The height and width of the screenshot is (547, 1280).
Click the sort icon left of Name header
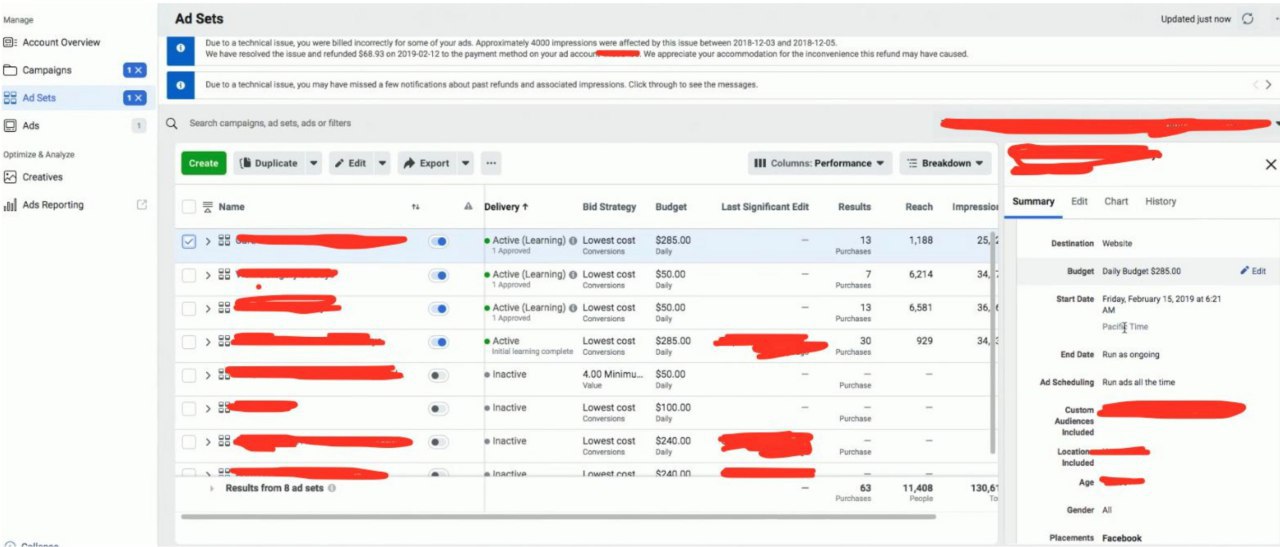208,207
